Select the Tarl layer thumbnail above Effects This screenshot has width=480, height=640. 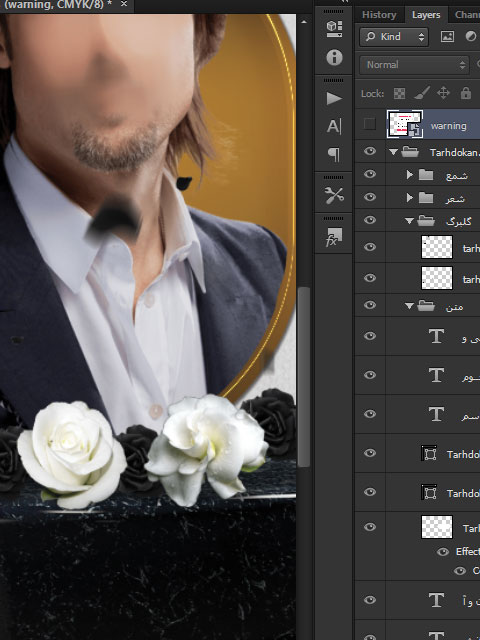coord(437,527)
